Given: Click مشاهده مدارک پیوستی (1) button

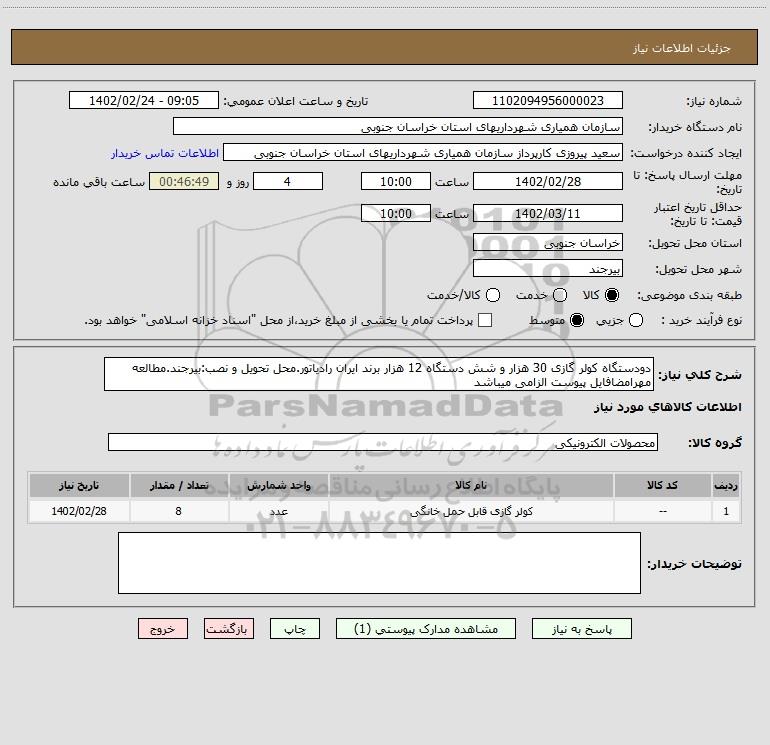Looking at the screenshot, I should coord(426,629).
